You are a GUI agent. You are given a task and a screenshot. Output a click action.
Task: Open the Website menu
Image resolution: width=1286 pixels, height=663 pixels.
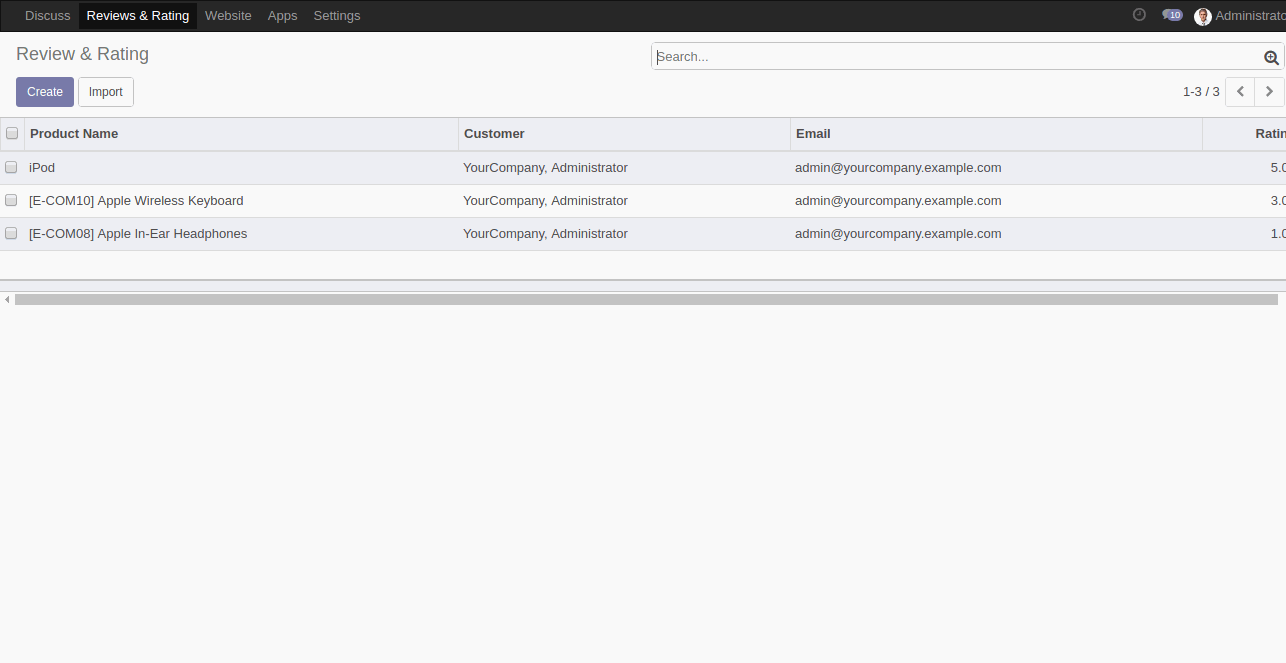point(228,16)
